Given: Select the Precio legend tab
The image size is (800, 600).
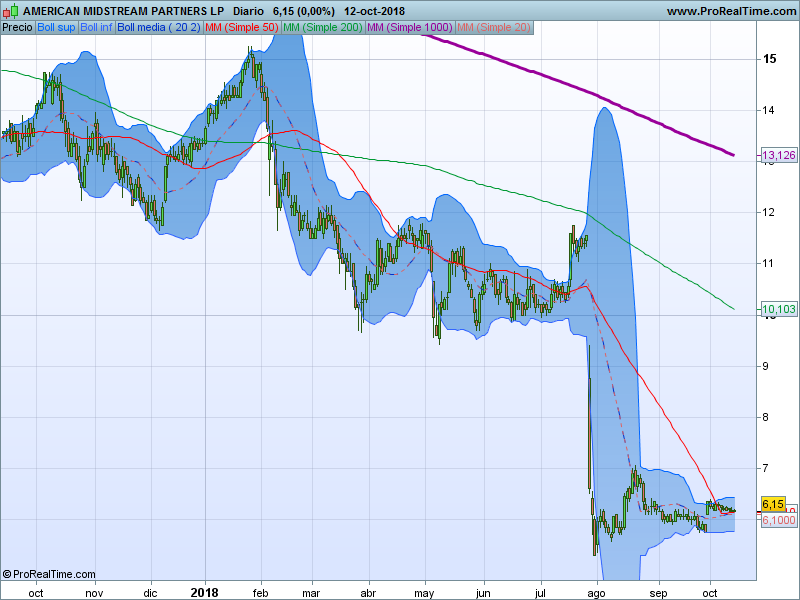Looking at the screenshot, I should [x=17, y=28].
